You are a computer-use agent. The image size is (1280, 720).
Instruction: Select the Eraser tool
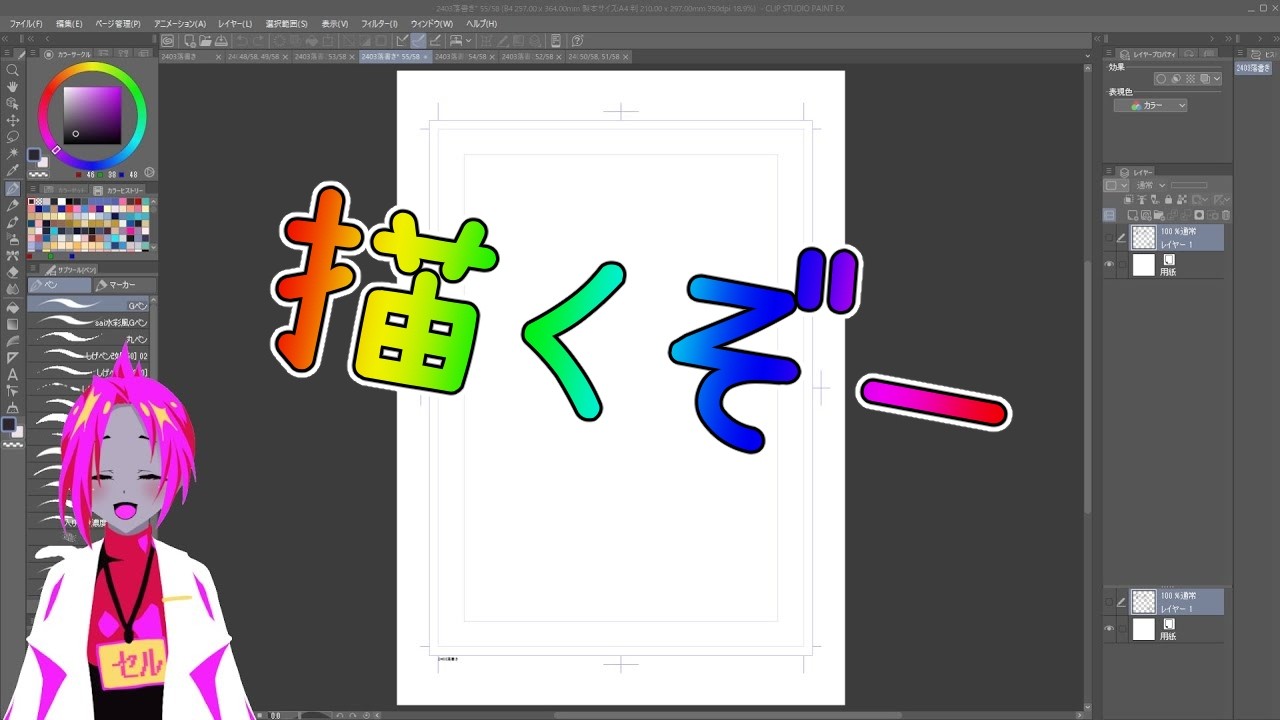coord(13,273)
